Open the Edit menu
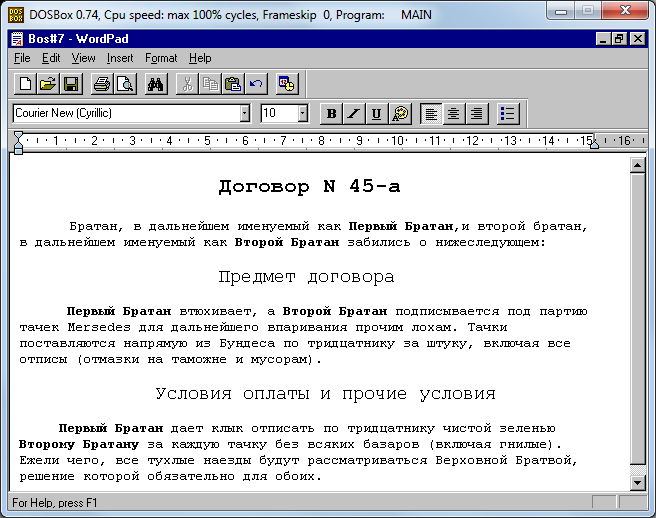This screenshot has width=656, height=518. click(x=51, y=58)
